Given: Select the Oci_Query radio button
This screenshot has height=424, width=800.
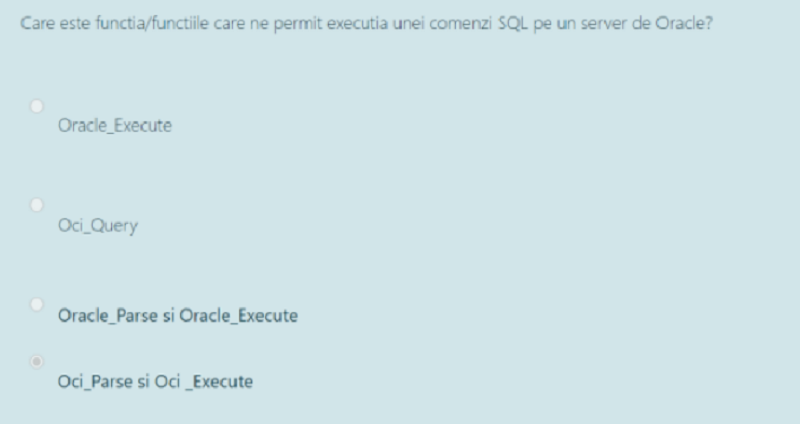Looking at the screenshot, I should click(37, 205).
